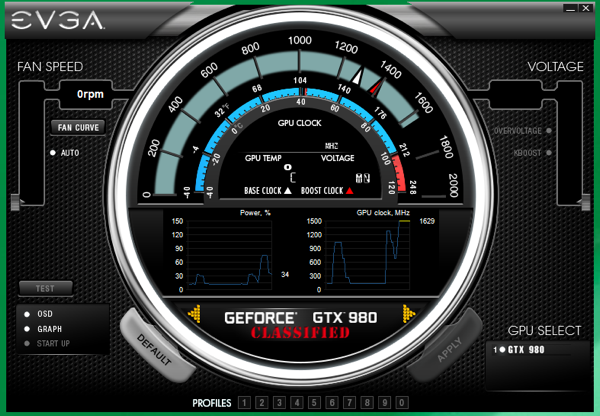
Task: Click the GPU TEMP label
Action: 263,158
